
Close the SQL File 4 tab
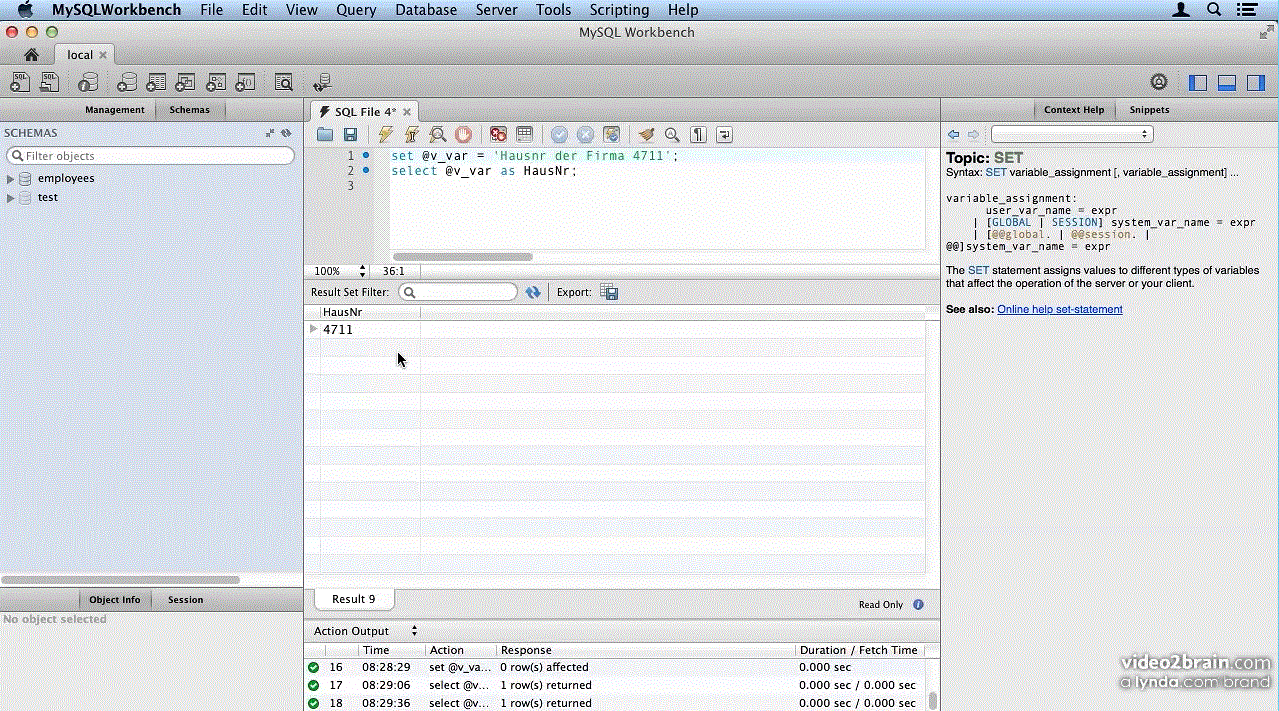tap(407, 112)
